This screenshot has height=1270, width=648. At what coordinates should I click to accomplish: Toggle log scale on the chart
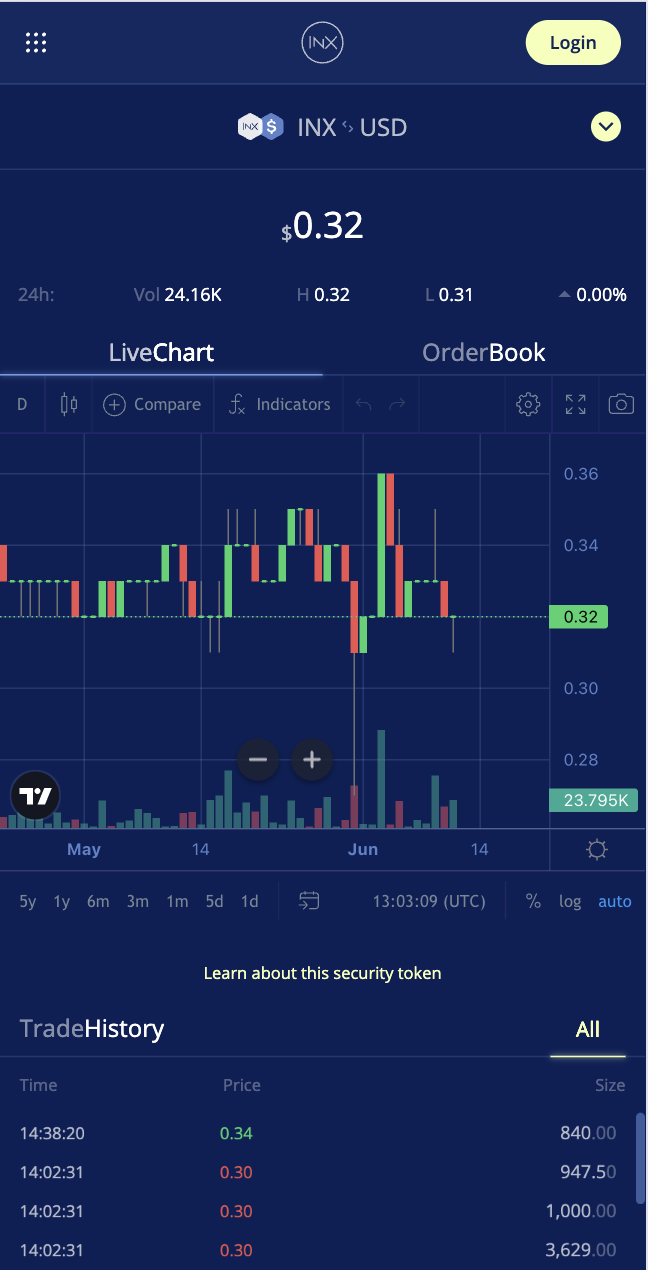click(x=570, y=901)
